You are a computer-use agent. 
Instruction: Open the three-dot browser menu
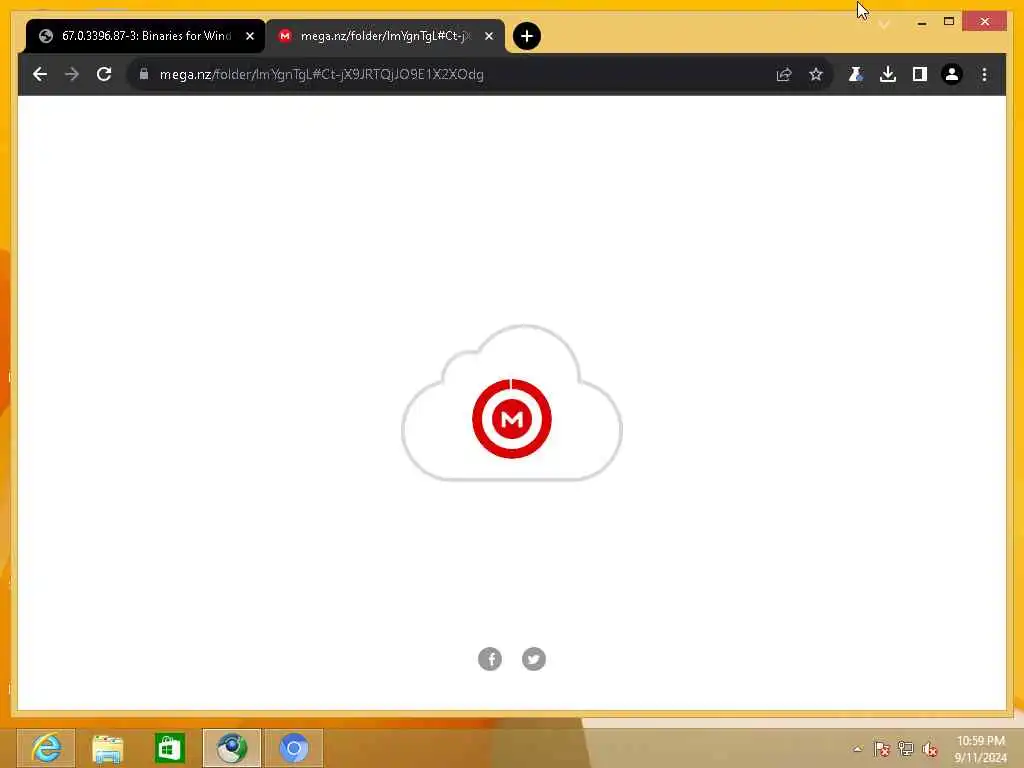point(984,74)
